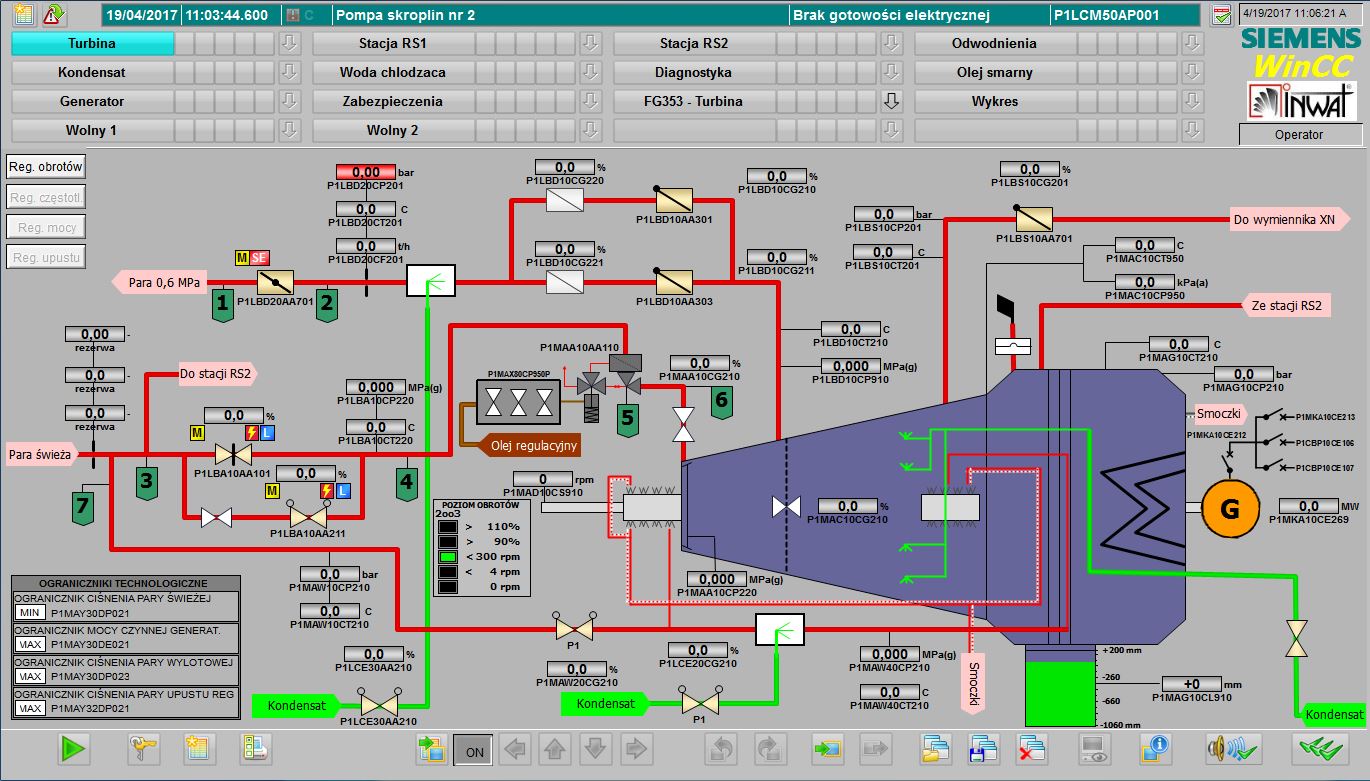Toggle the ON button in bottom toolbar
The height and width of the screenshot is (781, 1370).
point(474,749)
